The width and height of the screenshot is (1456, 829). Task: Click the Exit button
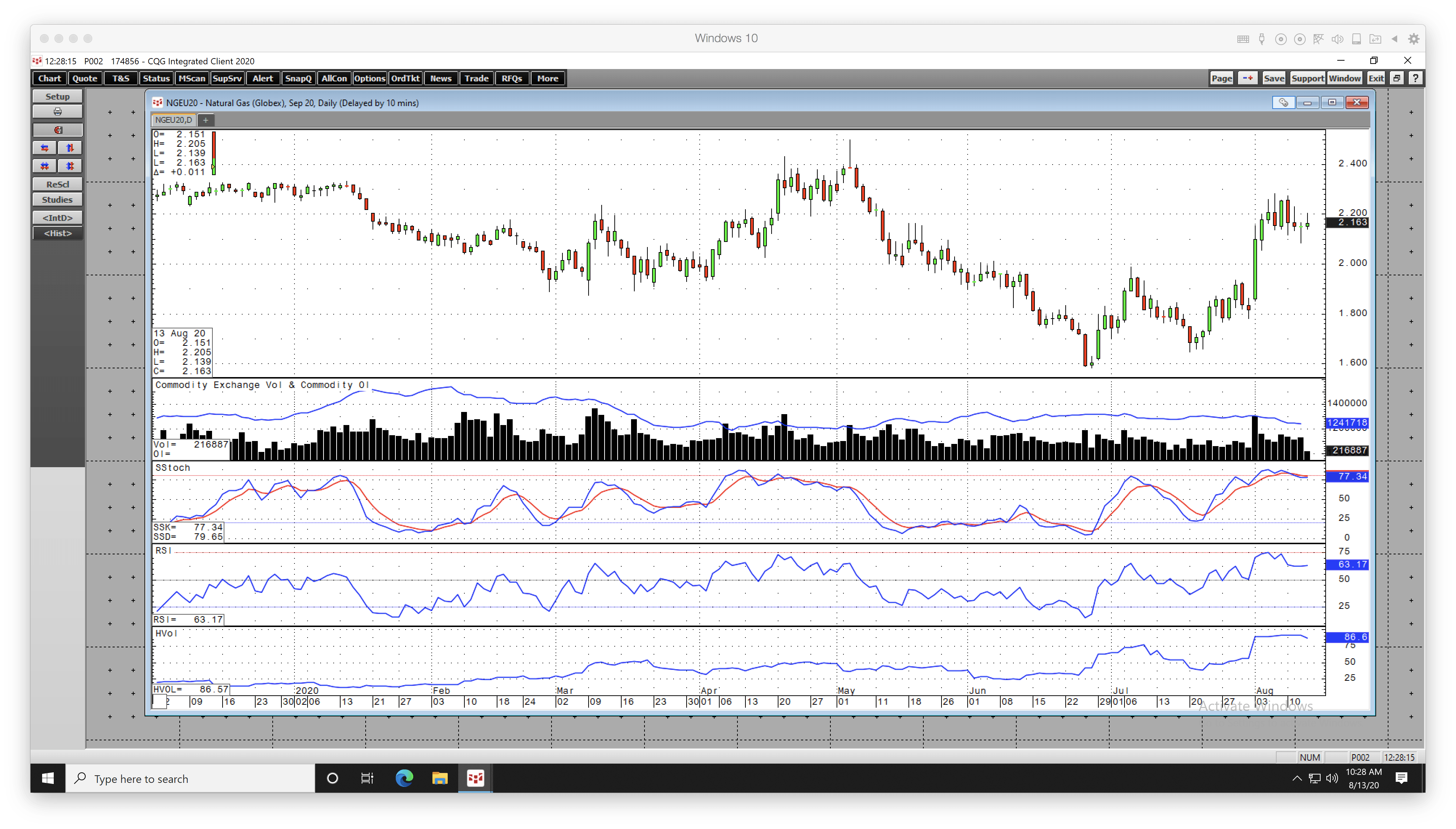pyautogui.click(x=1376, y=78)
